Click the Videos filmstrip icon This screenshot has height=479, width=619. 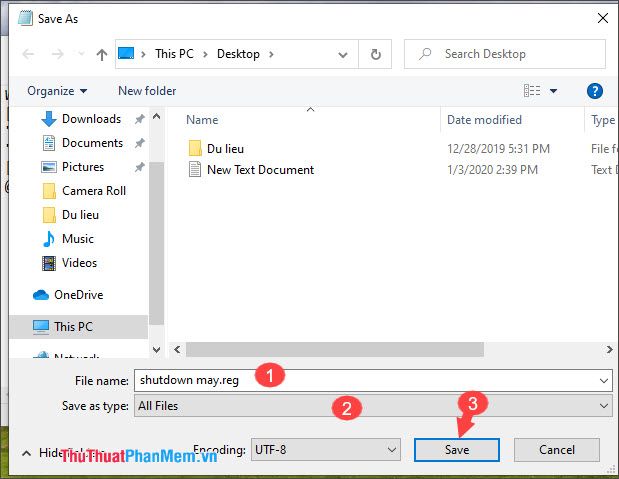[49, 263]
